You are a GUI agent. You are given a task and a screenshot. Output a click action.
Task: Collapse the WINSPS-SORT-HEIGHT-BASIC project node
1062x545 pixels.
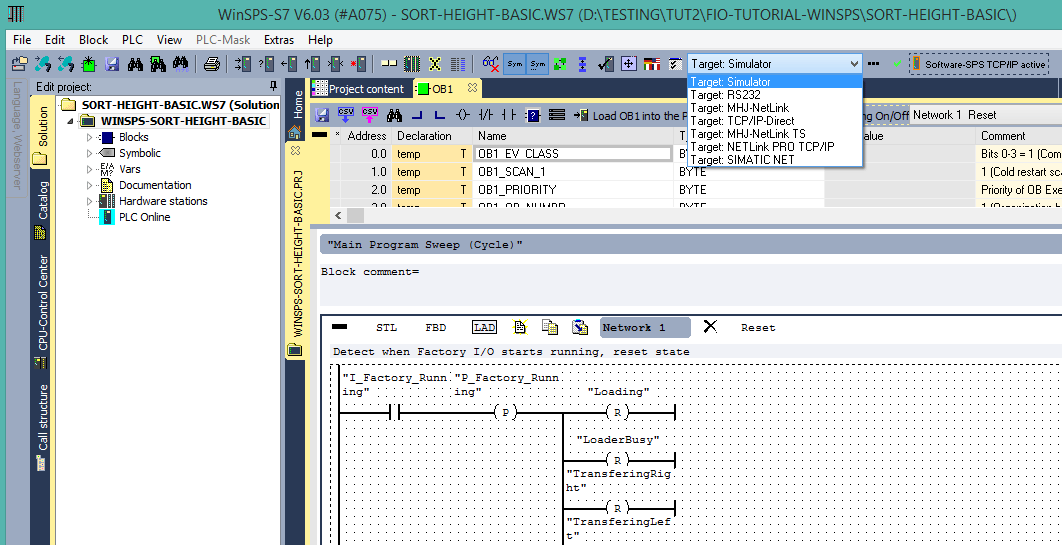pos(70,121)
